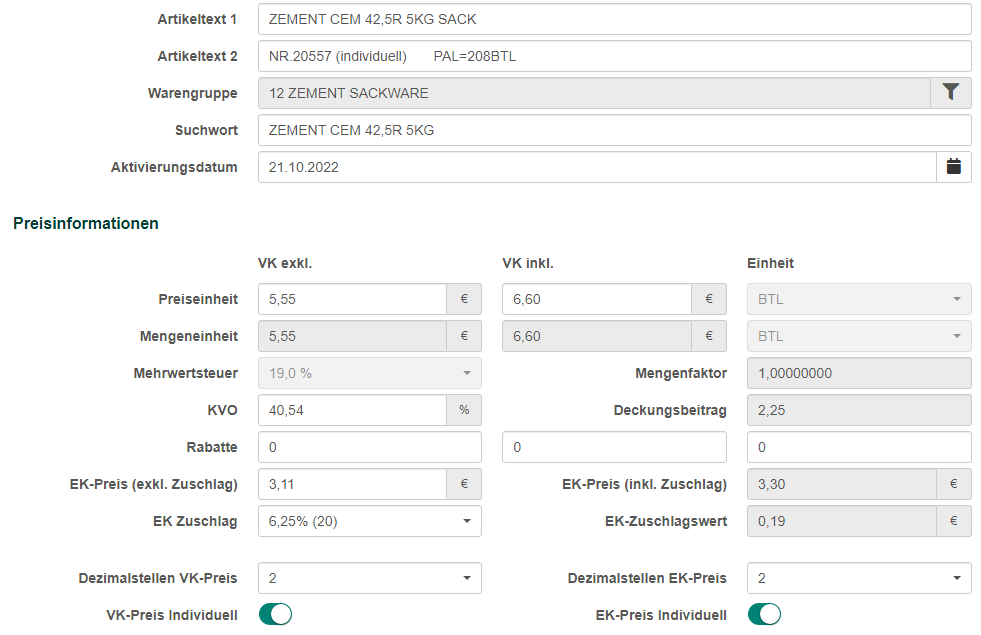Click the second Rabatte input field
Image resolution: width=981 pixels, height=635 pixels.
coord(614,447)
